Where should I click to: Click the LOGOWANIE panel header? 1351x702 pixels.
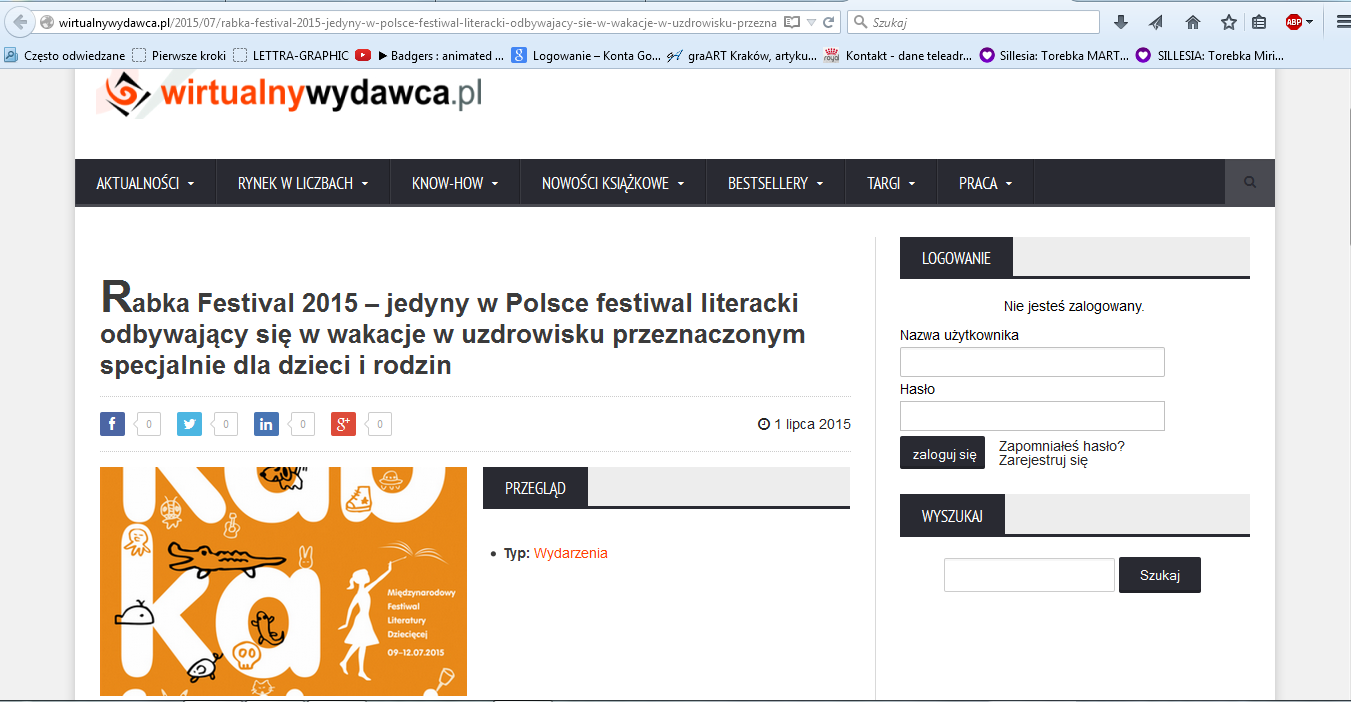956,258
